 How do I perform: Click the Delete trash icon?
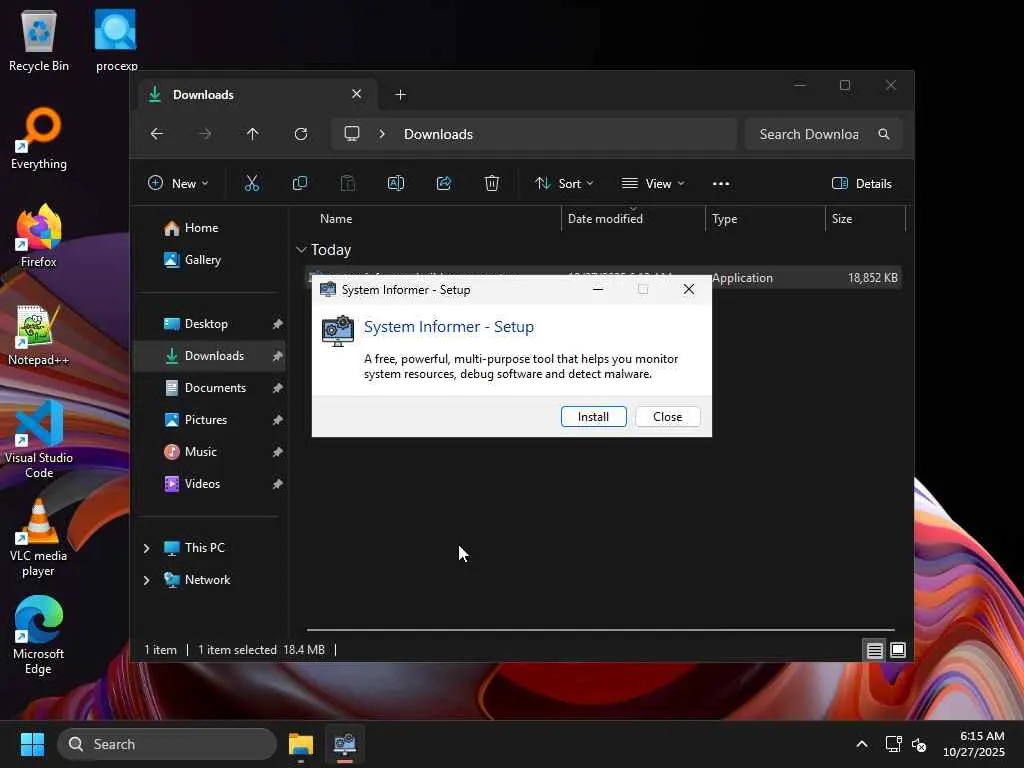click(x=492, y=183)
